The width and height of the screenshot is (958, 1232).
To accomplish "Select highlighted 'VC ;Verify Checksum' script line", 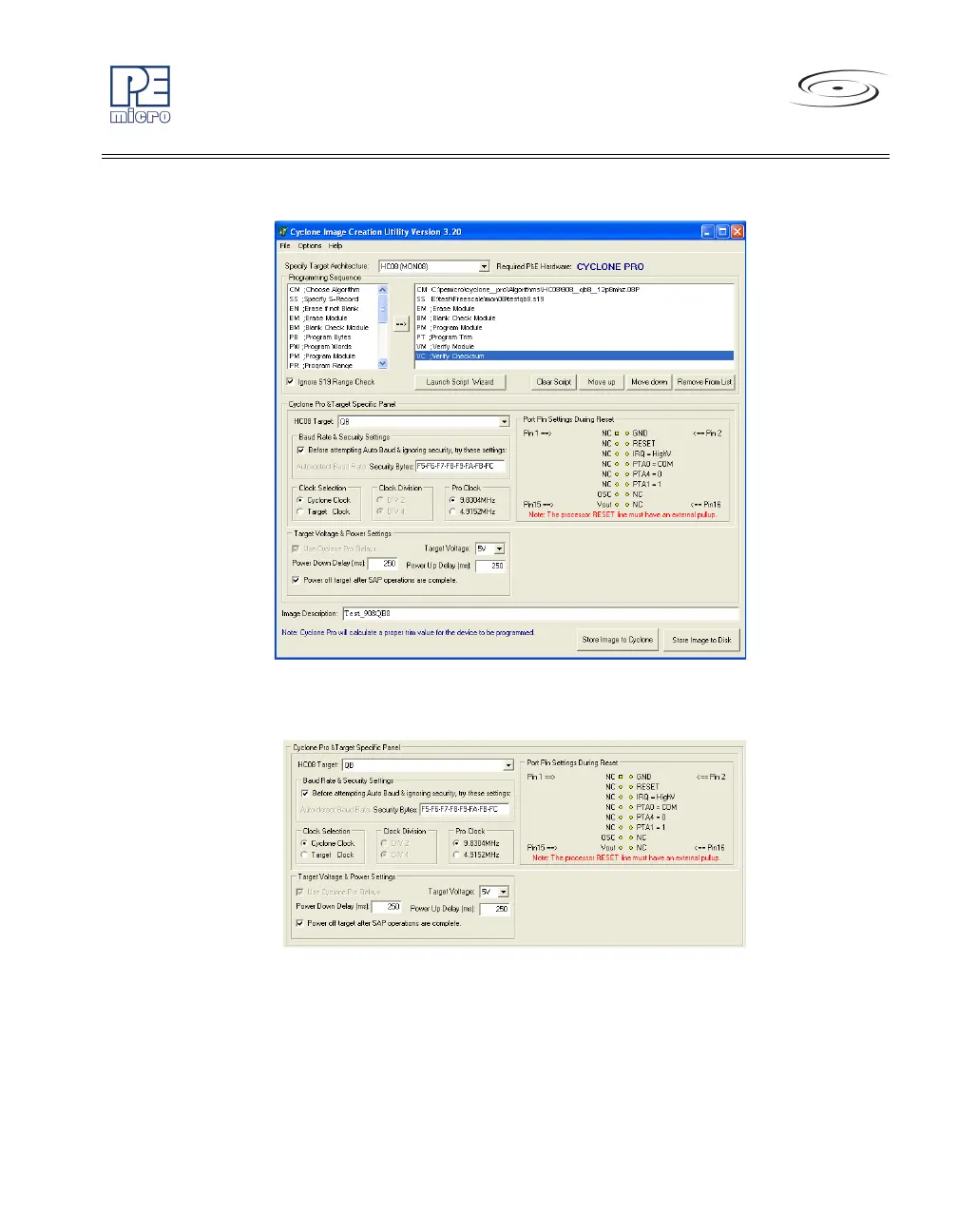I will (x=574, y=356).
